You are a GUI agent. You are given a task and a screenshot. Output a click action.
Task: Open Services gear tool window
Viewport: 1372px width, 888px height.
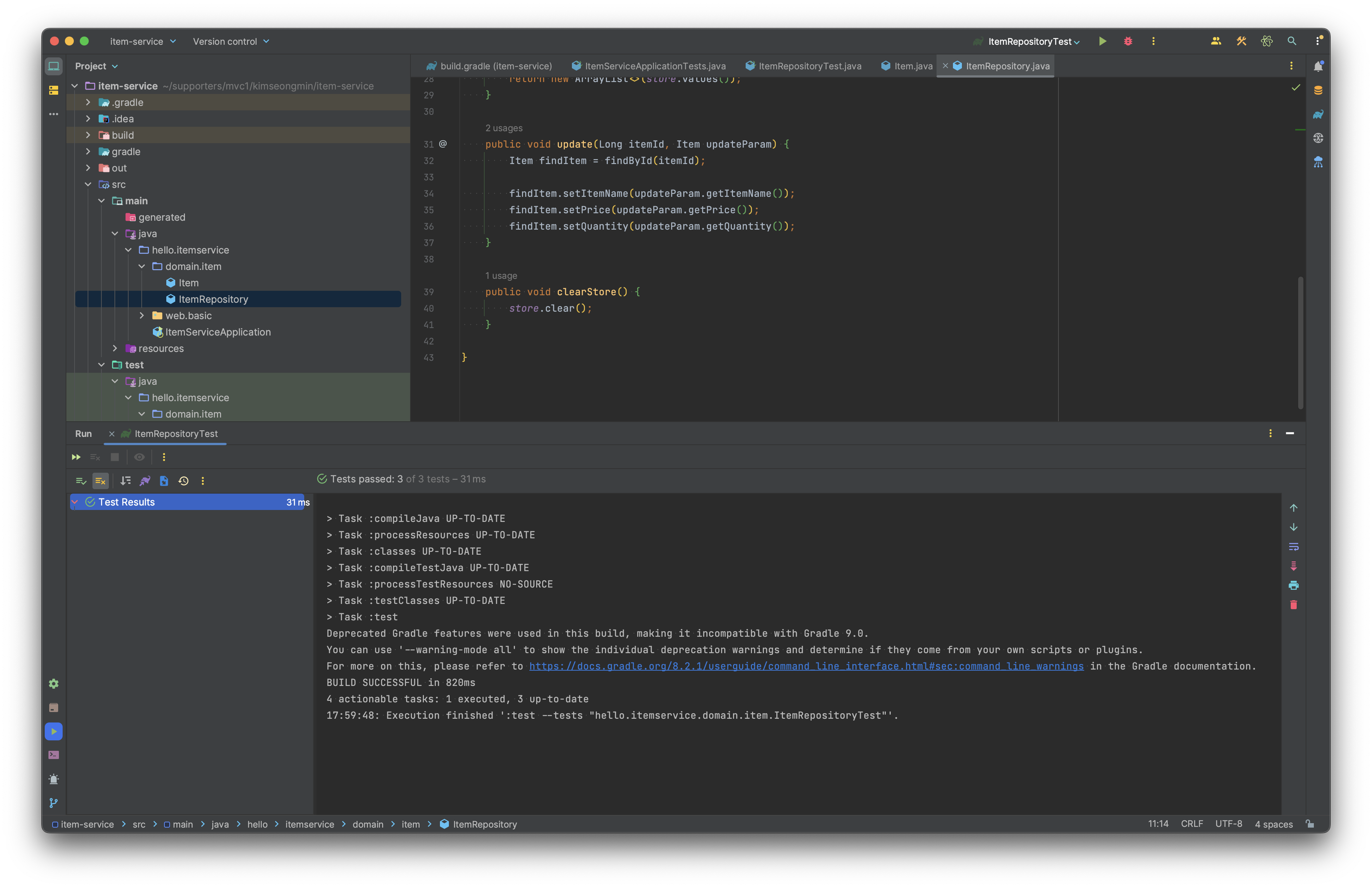[x=54, y=683]
